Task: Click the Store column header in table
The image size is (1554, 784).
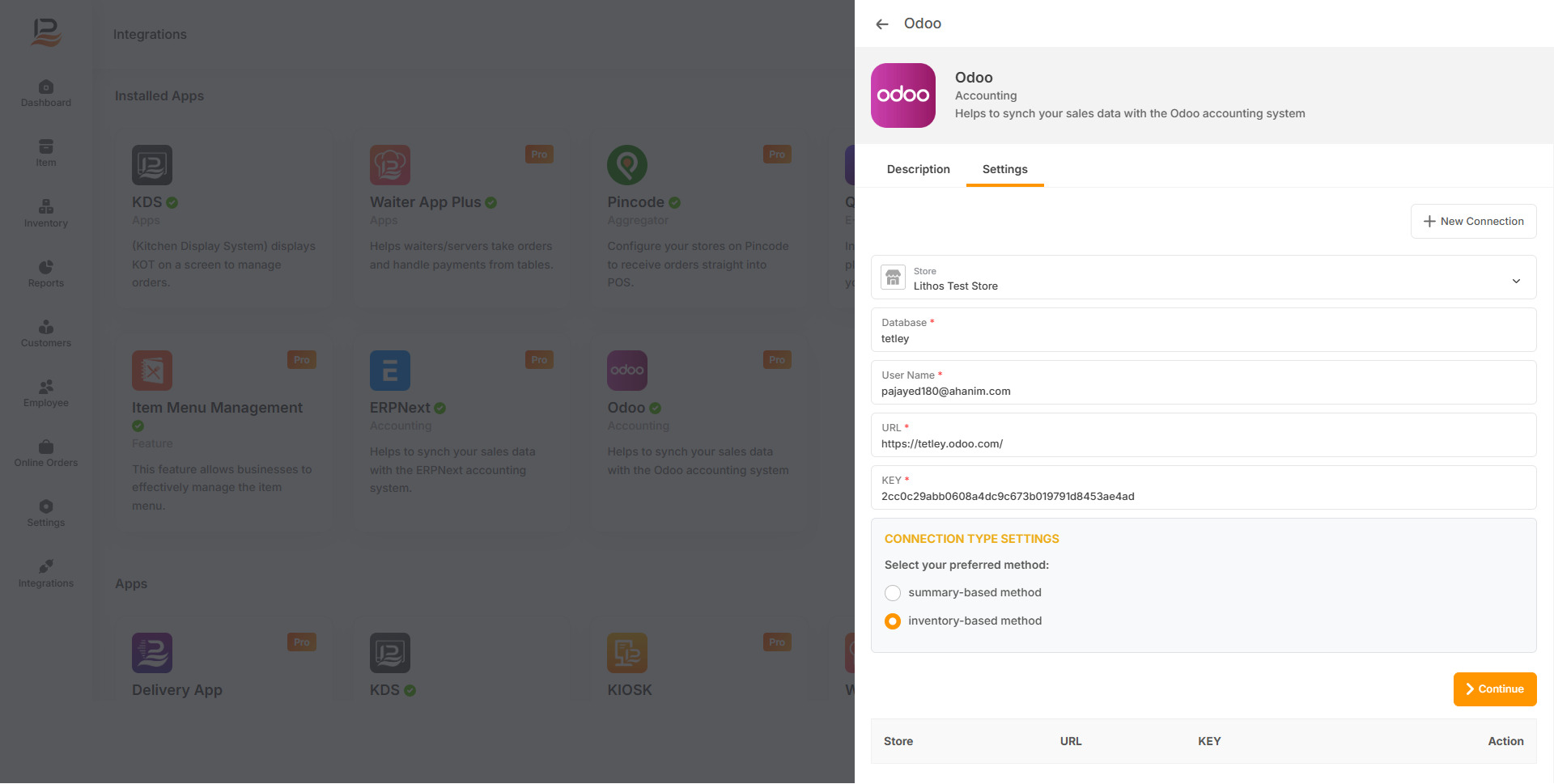Action: 898,741
